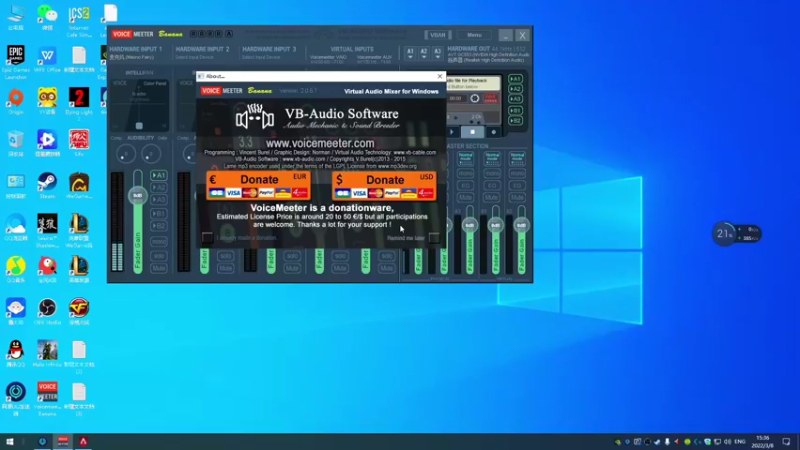
Task: Click the Gate audibility knob on input 1
Action: point(151,154)
